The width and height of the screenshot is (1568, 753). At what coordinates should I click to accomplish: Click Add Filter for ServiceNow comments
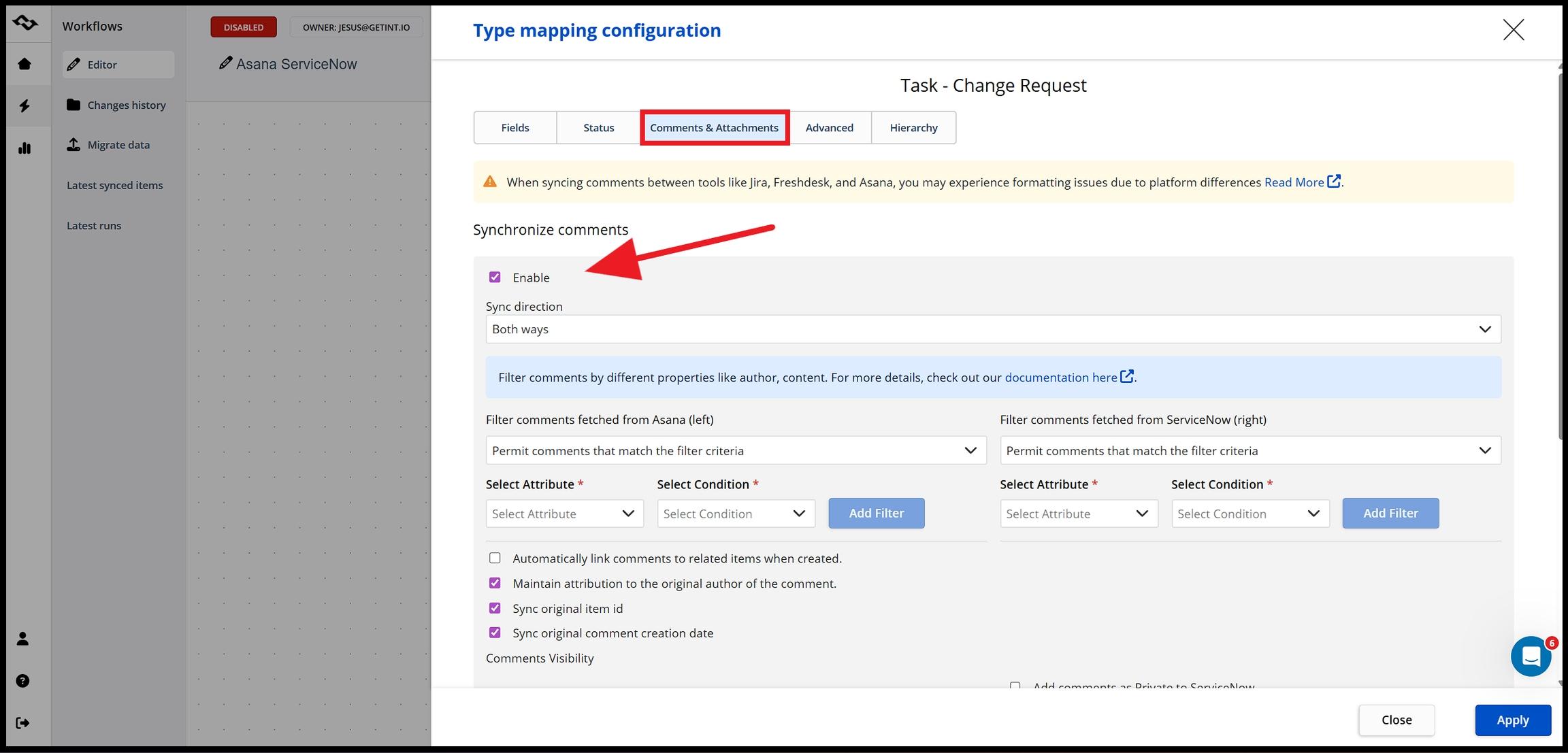point(1390,513)
